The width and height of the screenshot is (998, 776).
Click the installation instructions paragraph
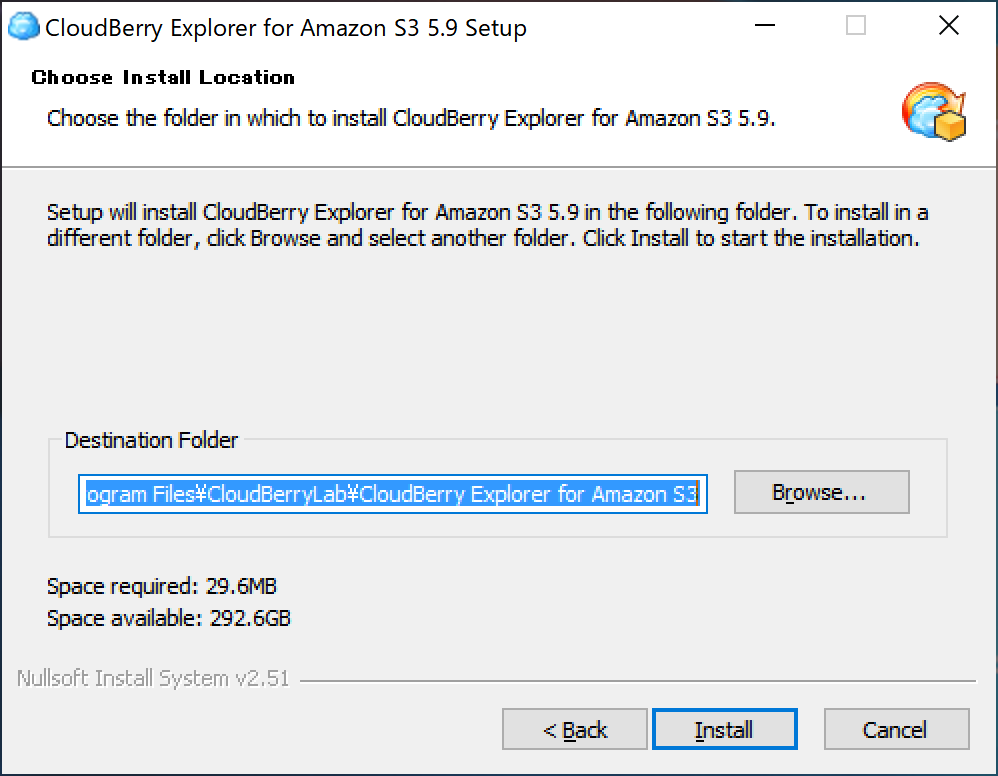(x=486, y=225)
